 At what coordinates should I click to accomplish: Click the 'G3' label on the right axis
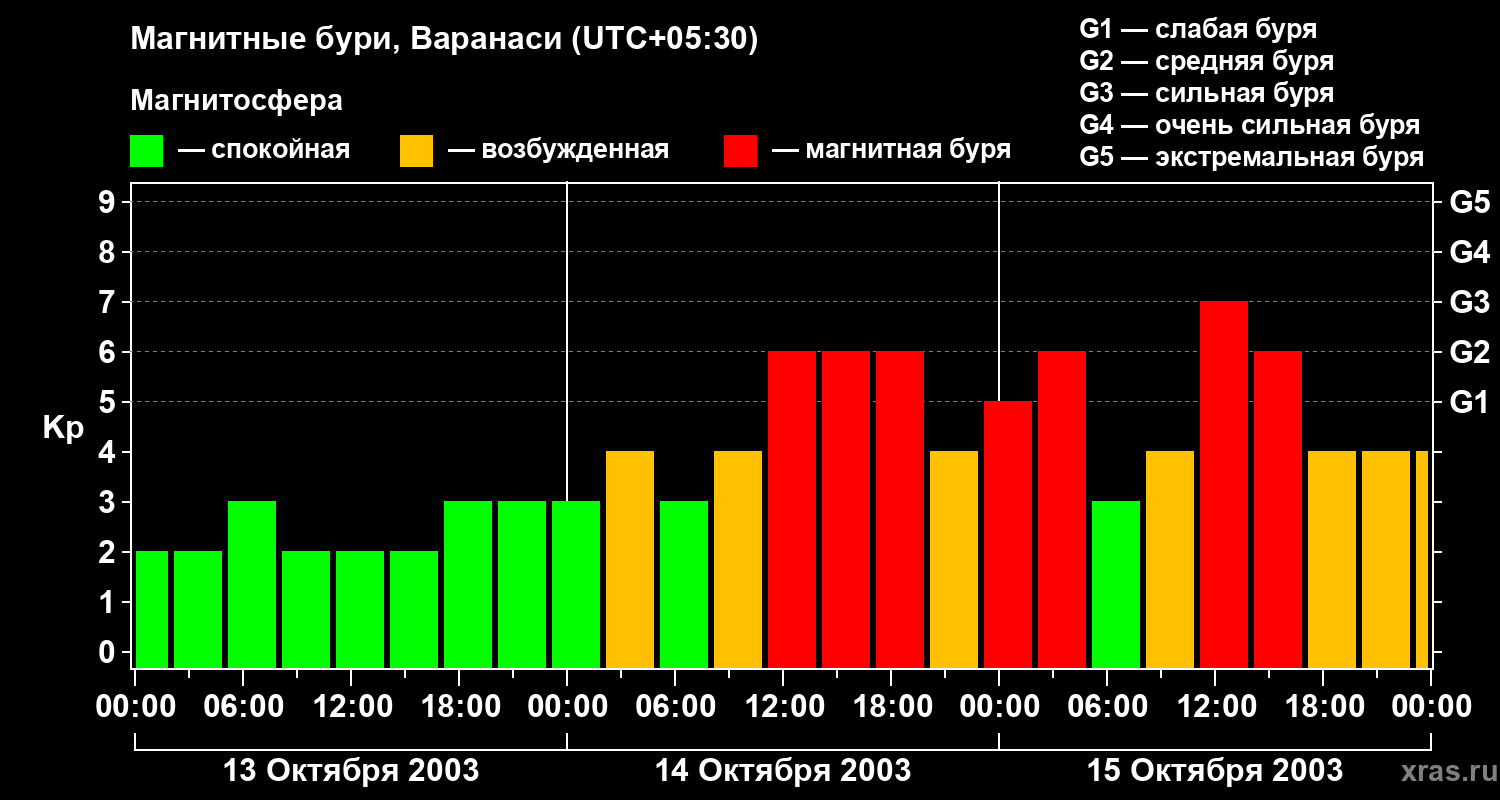1469,302
